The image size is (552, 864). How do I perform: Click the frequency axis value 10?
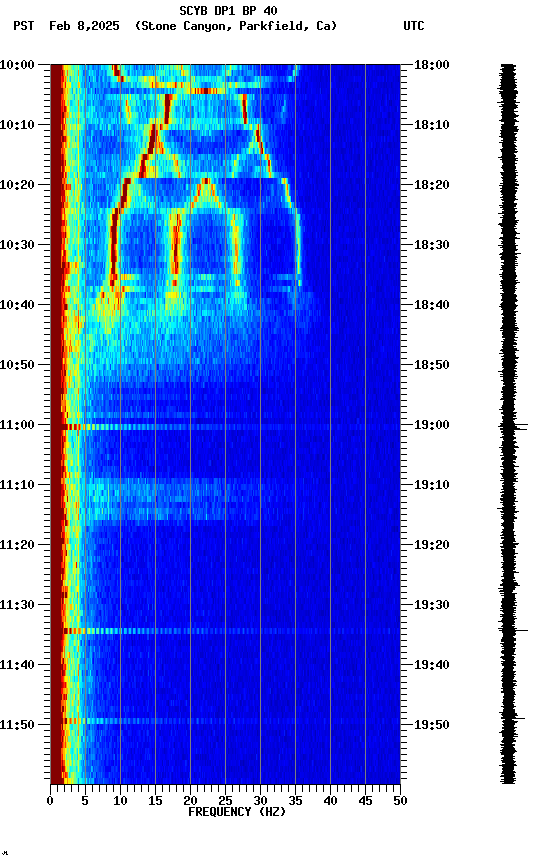[x=120, y=801]
